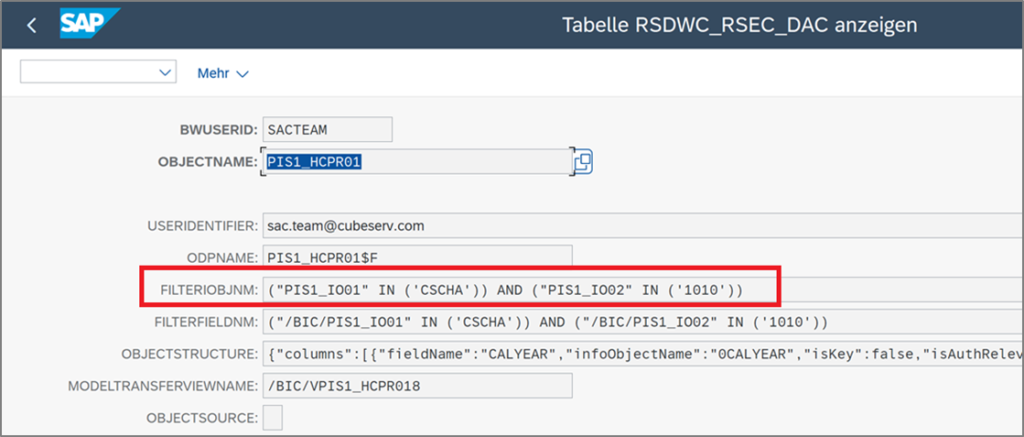Click the ODPNAME field PIS1_HCPR01$F

[x=417, y=257]
